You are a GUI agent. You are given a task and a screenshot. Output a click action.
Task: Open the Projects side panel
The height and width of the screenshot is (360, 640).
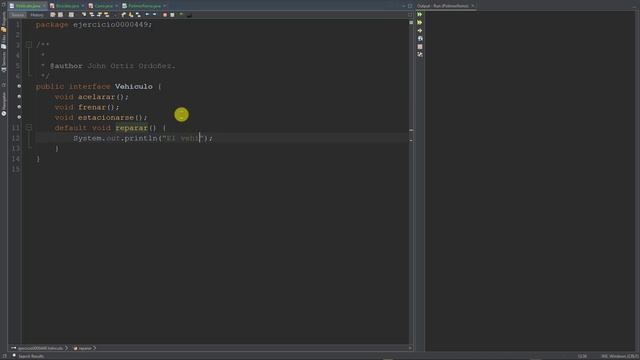tap(4, 22)
